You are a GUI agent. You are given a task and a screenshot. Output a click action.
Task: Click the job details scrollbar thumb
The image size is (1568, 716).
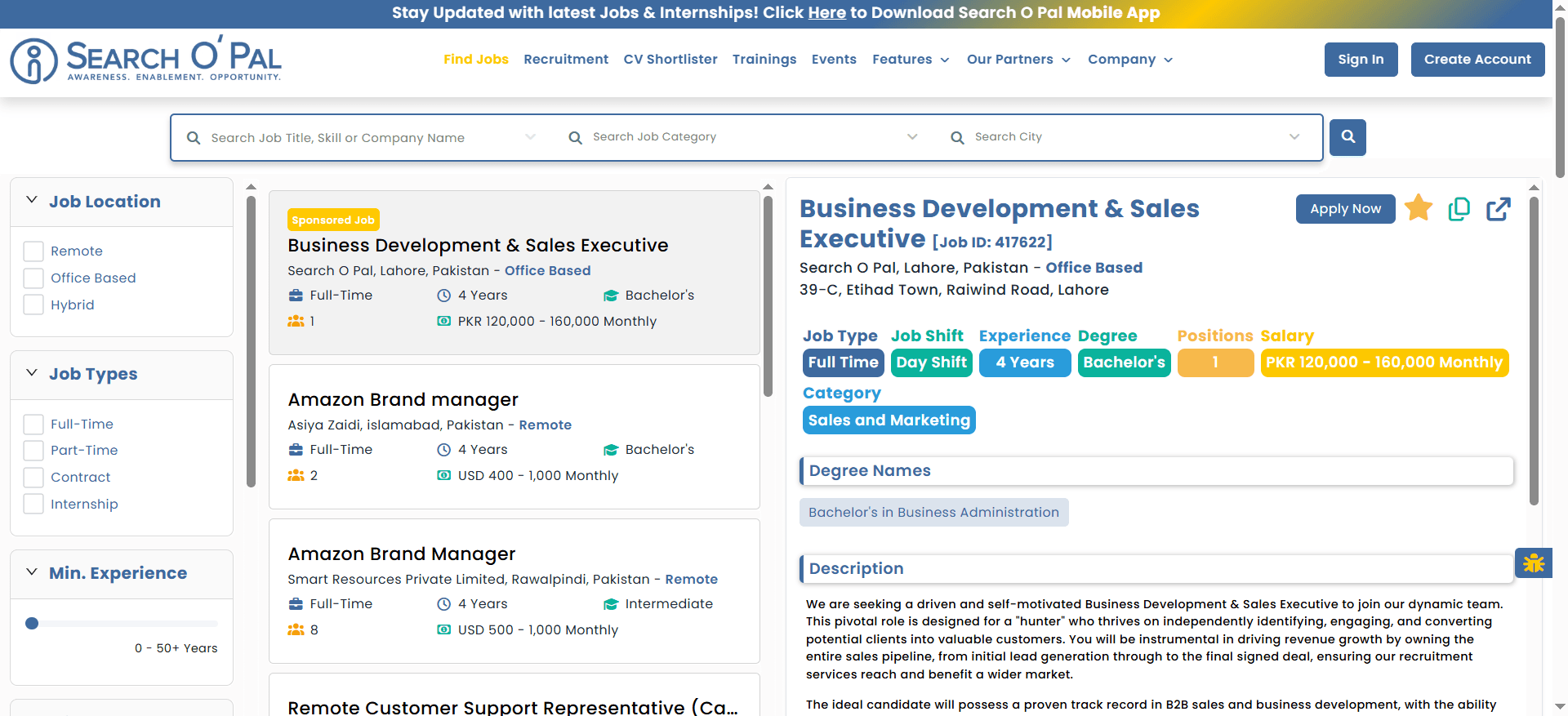click(1534, 351)
